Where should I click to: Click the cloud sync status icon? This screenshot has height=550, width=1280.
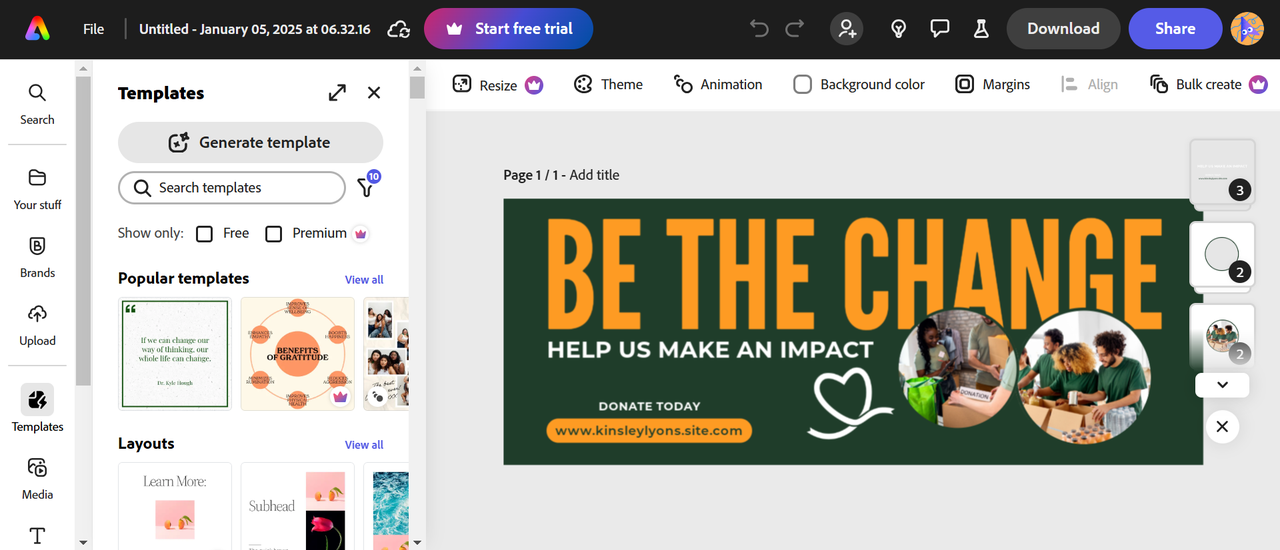click(x=398, y=29)
